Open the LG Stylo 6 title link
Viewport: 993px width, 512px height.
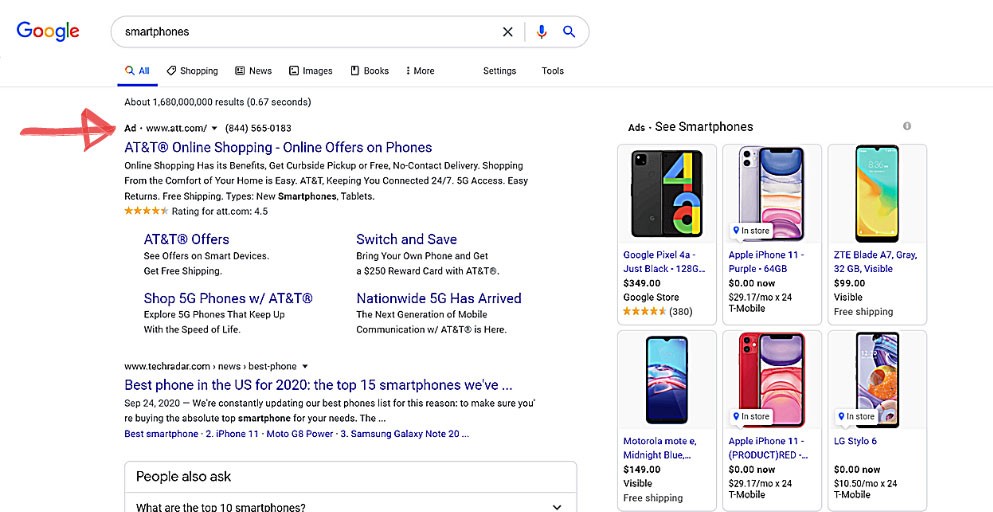click(855, 441)
